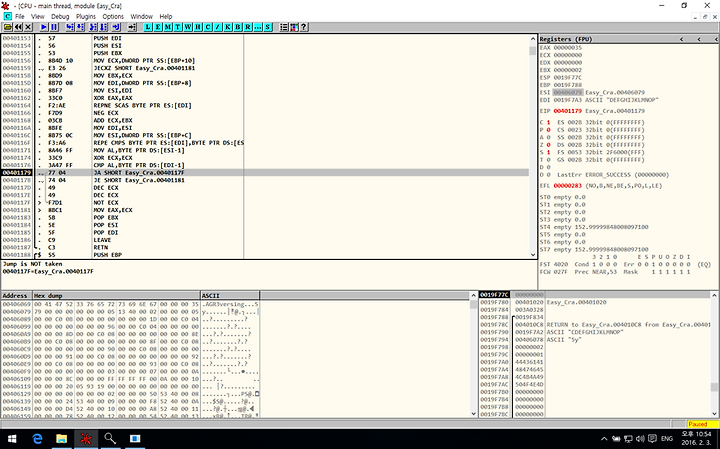
Task: Open the Debug menu
Action: click(60, 16)
